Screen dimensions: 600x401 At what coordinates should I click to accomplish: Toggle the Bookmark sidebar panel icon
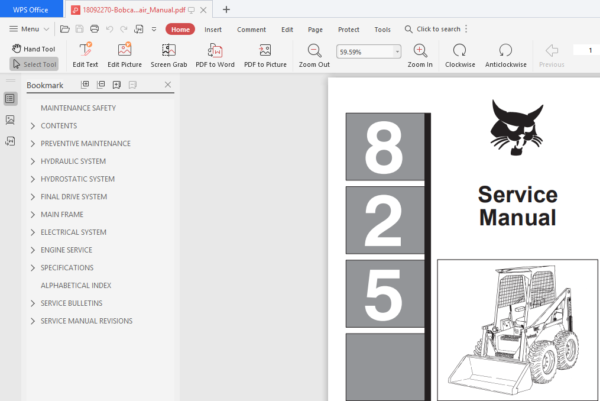click(10, 99)
